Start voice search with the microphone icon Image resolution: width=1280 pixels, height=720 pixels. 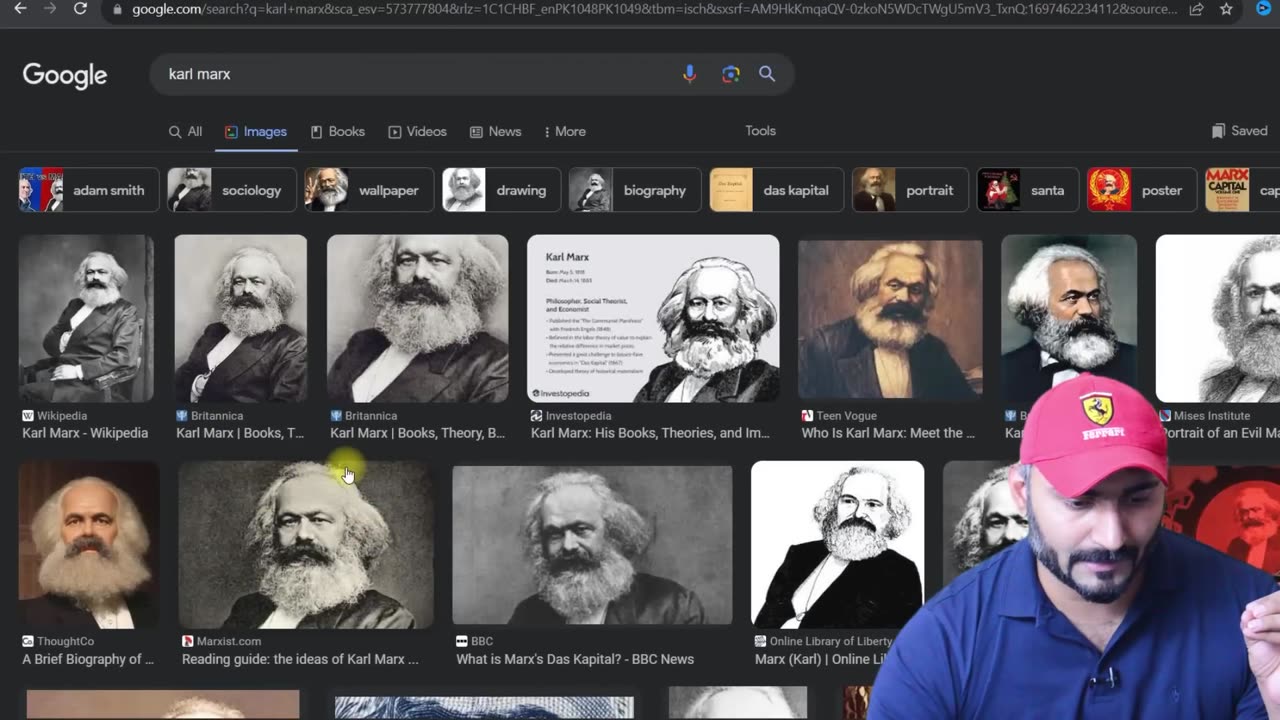[689, 74]
